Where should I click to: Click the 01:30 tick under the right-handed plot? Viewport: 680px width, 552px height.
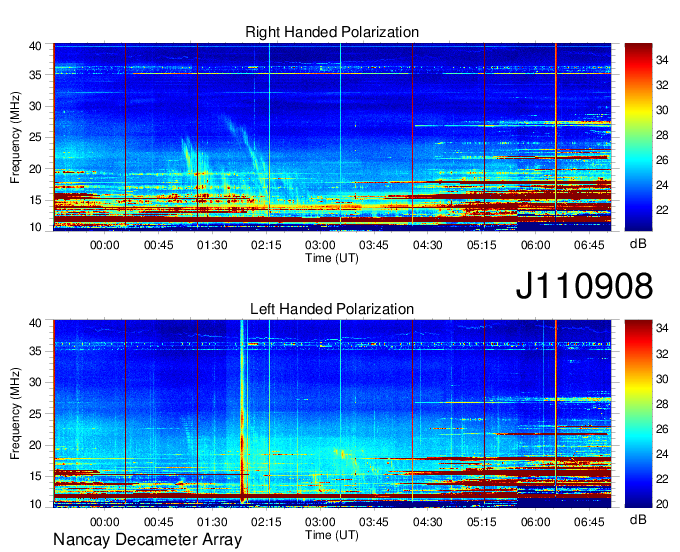pos(212,245)
